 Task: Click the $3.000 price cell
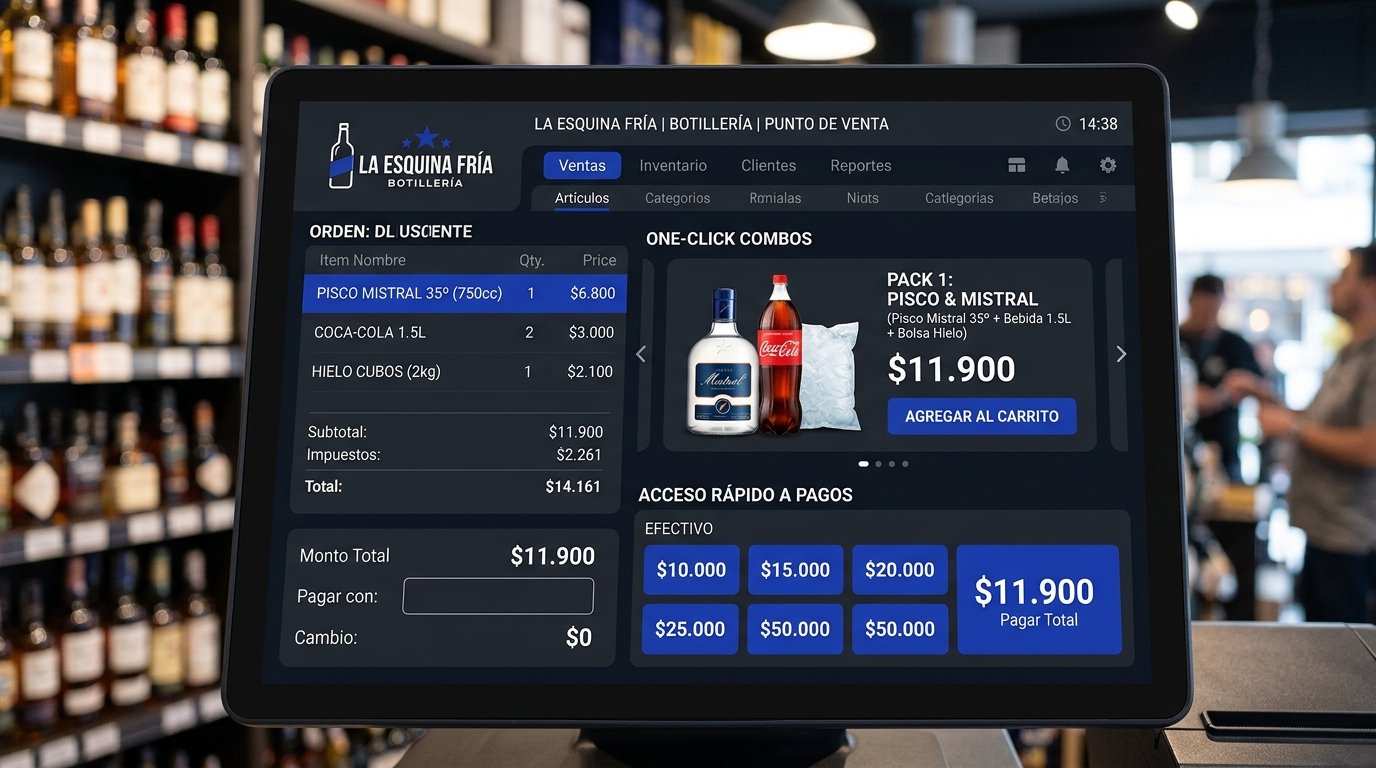(x=591, y=333)
